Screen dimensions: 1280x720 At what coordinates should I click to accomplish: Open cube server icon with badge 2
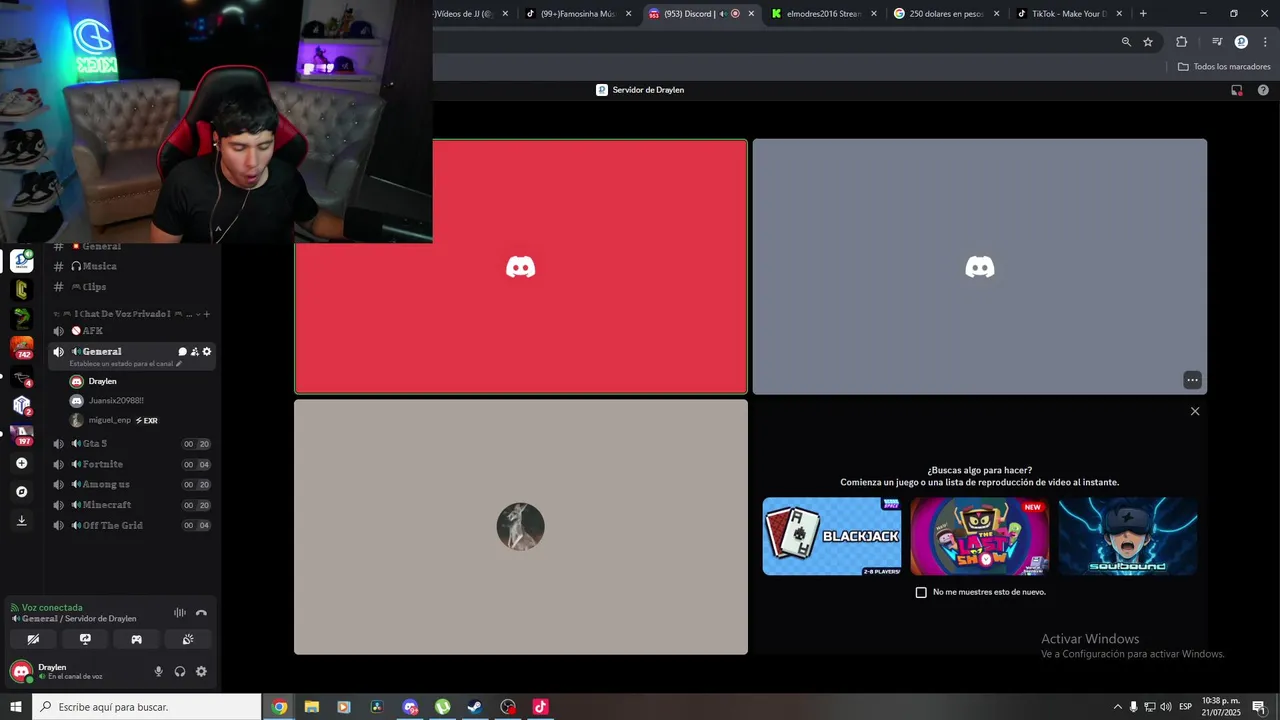point(21,406)
